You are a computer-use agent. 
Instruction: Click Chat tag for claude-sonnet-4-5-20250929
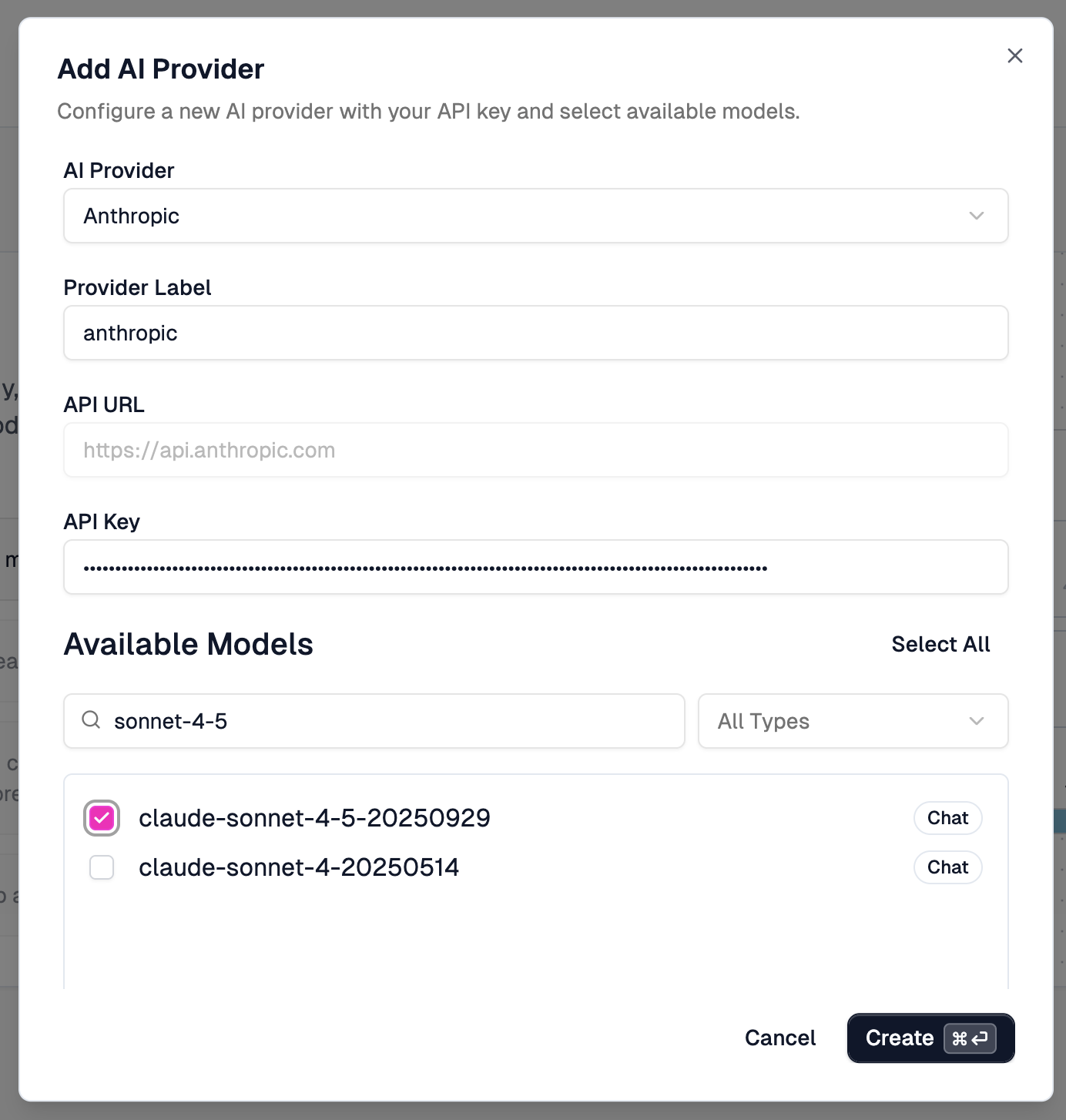947,818
